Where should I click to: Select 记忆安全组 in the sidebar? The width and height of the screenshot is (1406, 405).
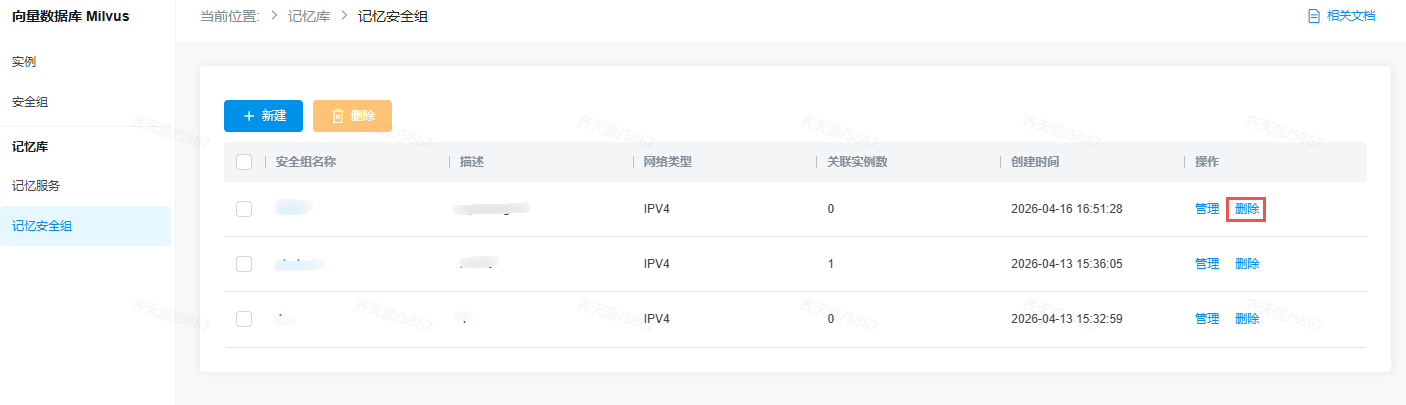coord(42,226)
